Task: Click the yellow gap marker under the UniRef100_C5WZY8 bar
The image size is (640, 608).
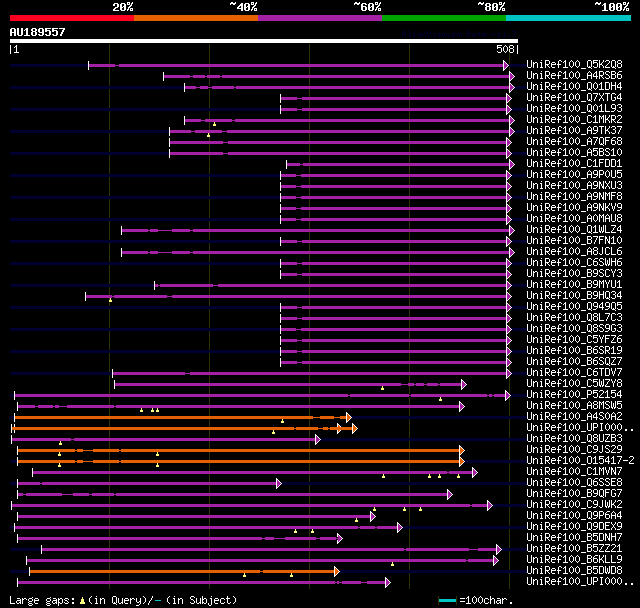Action: click(382, 388)
